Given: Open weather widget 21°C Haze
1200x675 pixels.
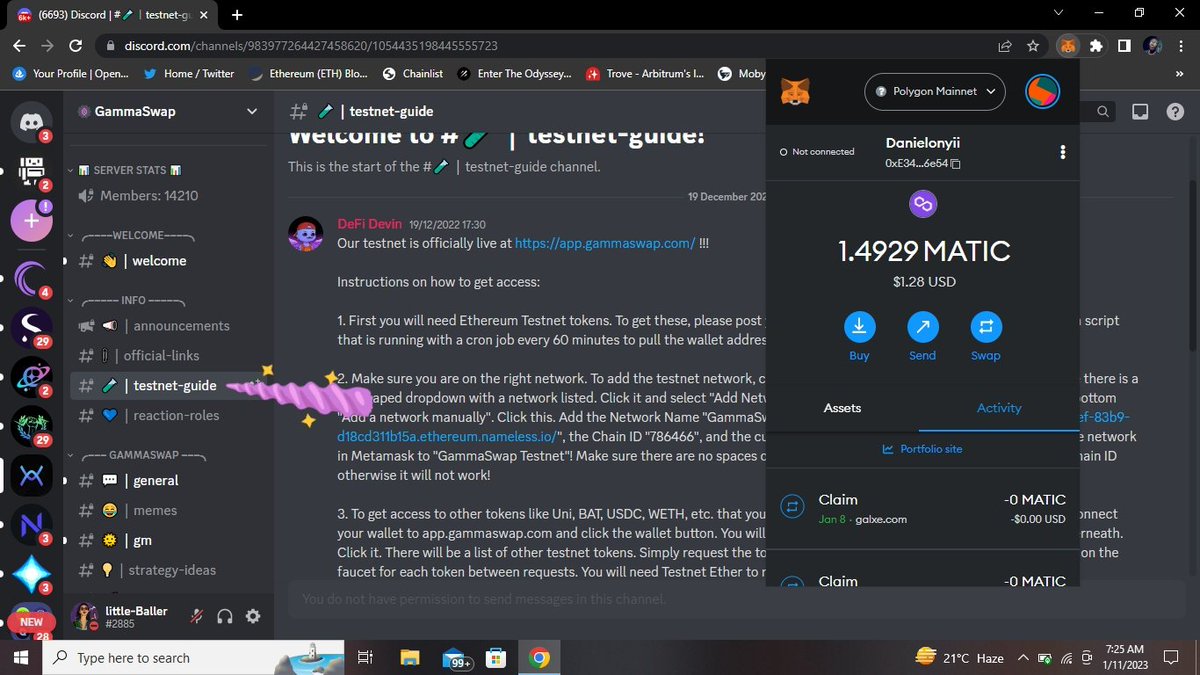Looking at the screenshot, I should click(960, 658).
